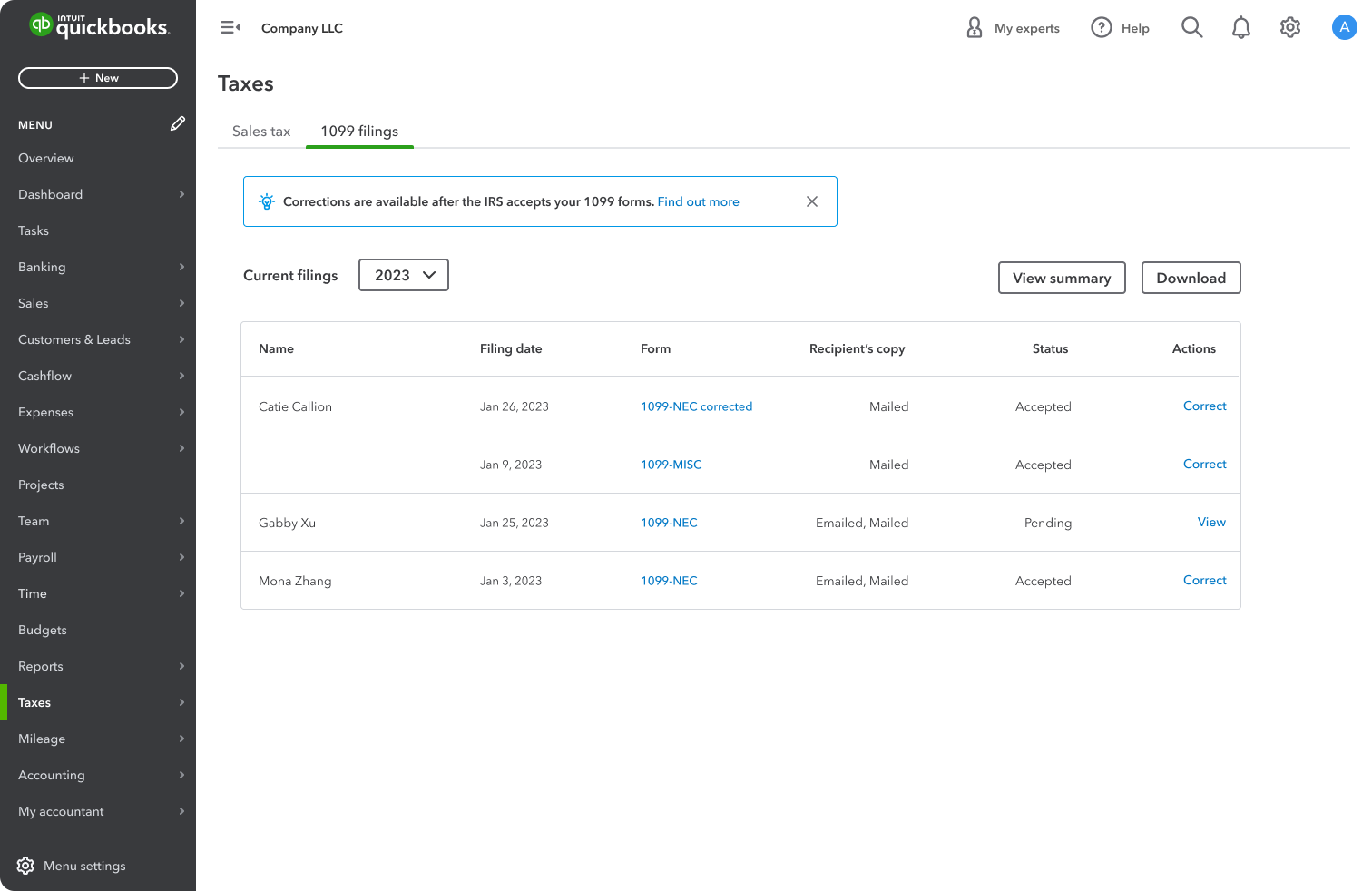Viewport: 1372px width, 891px height.
Task: Follow the Find out more link
Action: click(698, 201)
